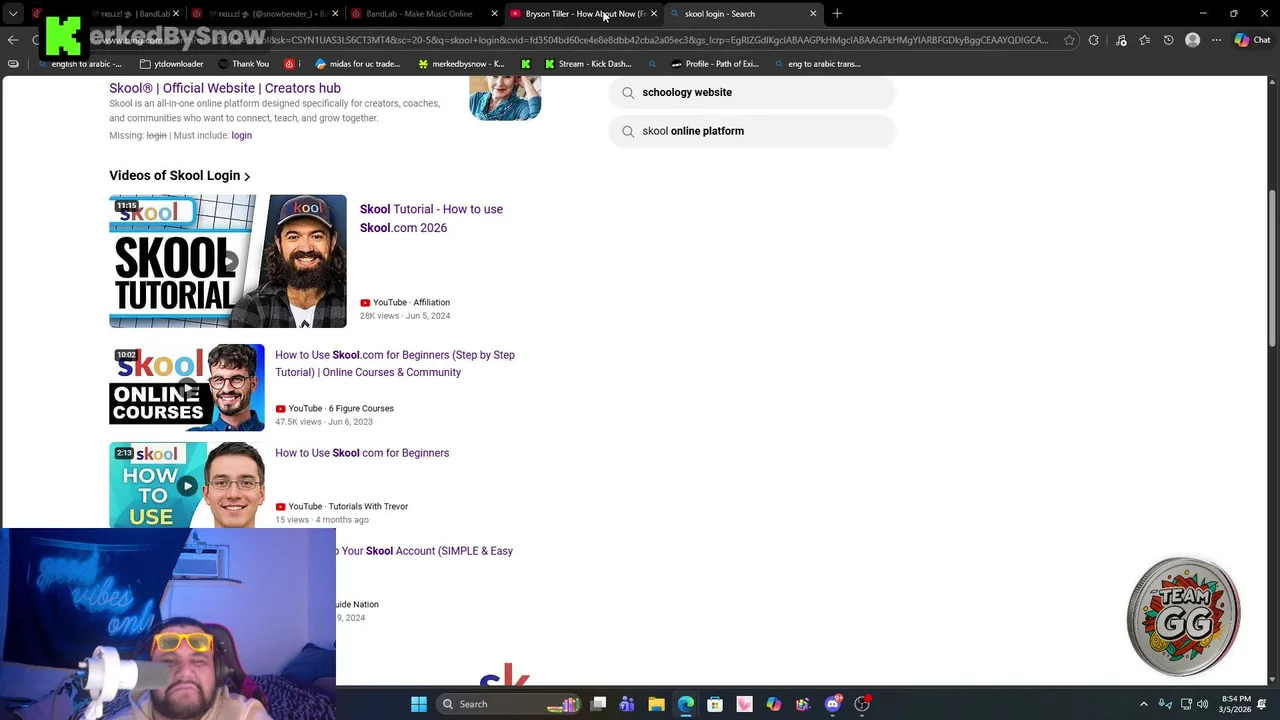Open File Explorer from taskbar
Image resolution: width=1280 pixels, height=720 pixels.
click(x=656, y=704)
